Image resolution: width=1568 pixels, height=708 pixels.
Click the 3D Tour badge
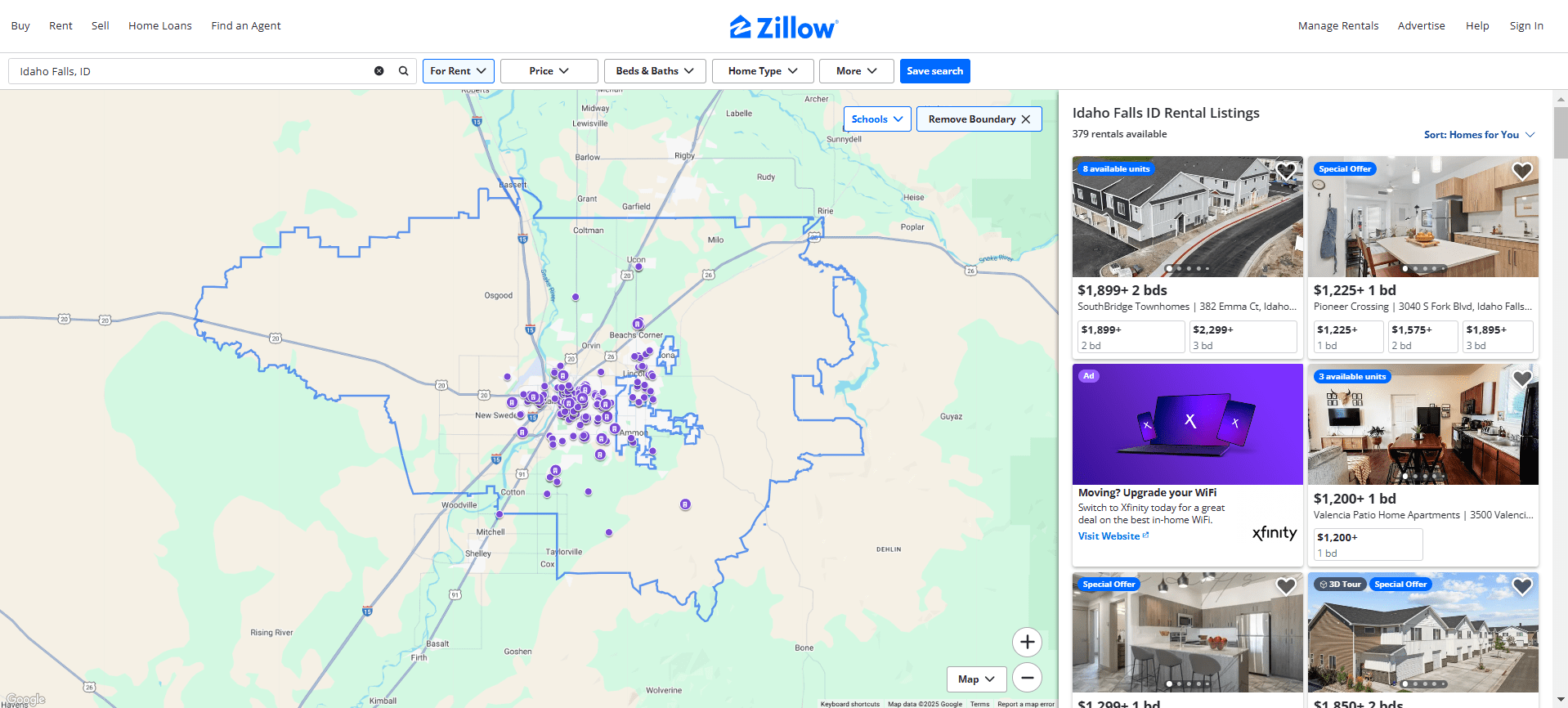tap(1340, 585)
